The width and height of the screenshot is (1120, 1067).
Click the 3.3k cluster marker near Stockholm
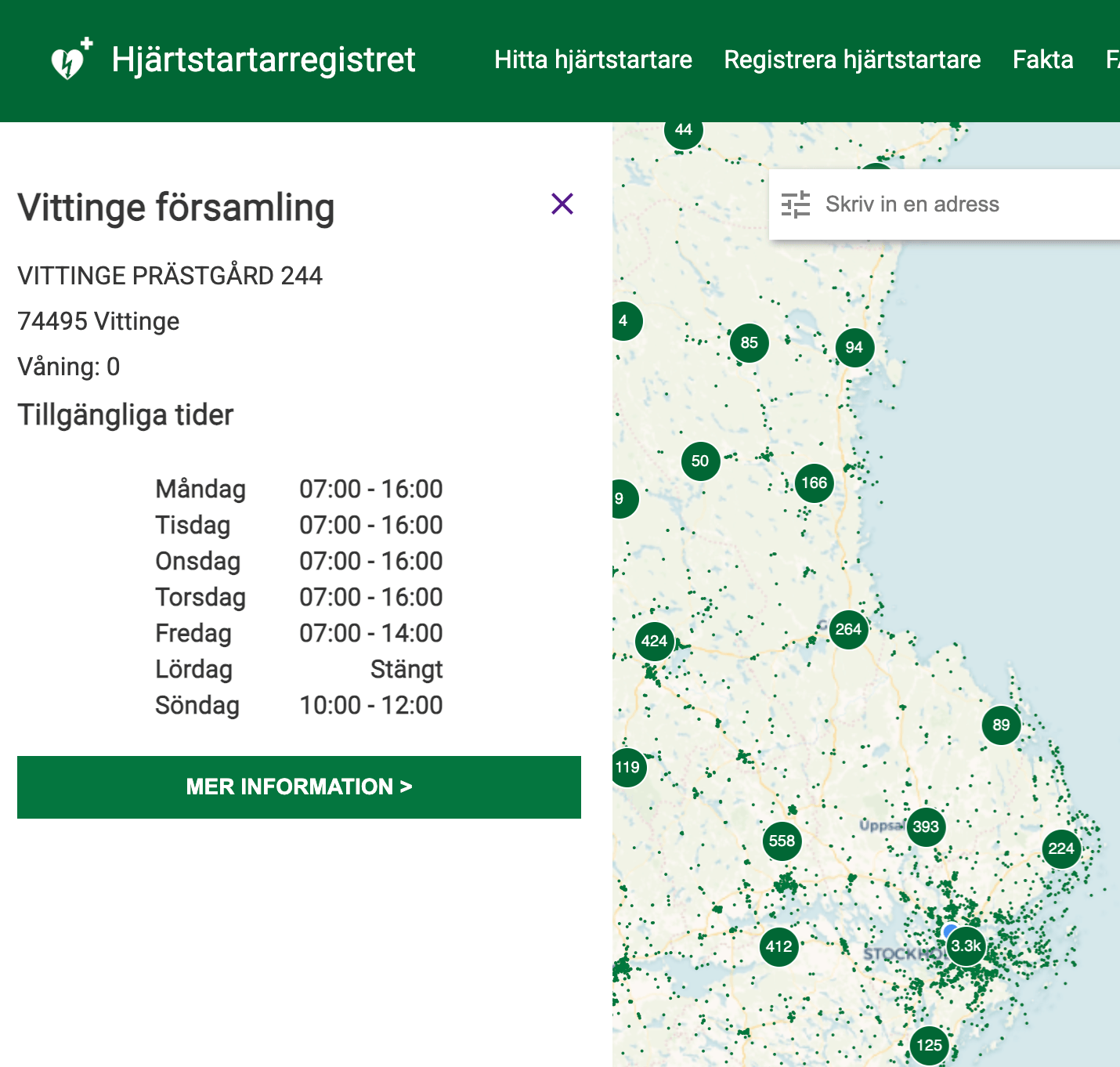coord(966,946)
